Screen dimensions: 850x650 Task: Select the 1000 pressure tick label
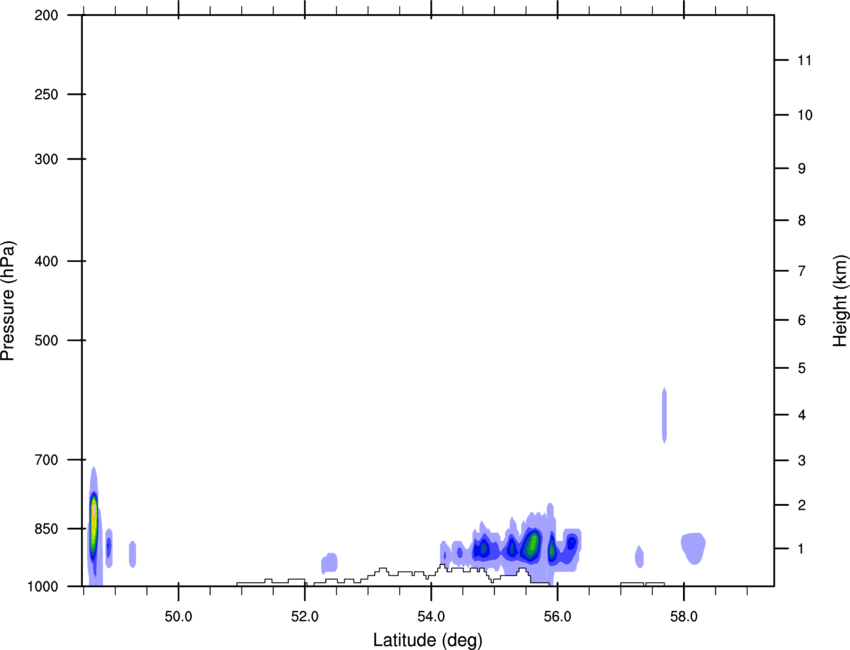[43, 587]
